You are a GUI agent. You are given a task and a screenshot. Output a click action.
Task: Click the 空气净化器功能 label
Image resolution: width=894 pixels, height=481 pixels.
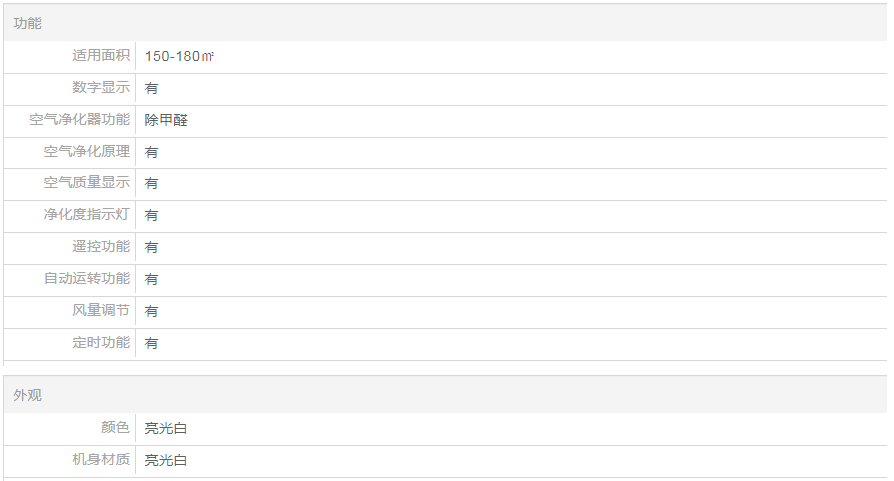[x=80, y=120]
